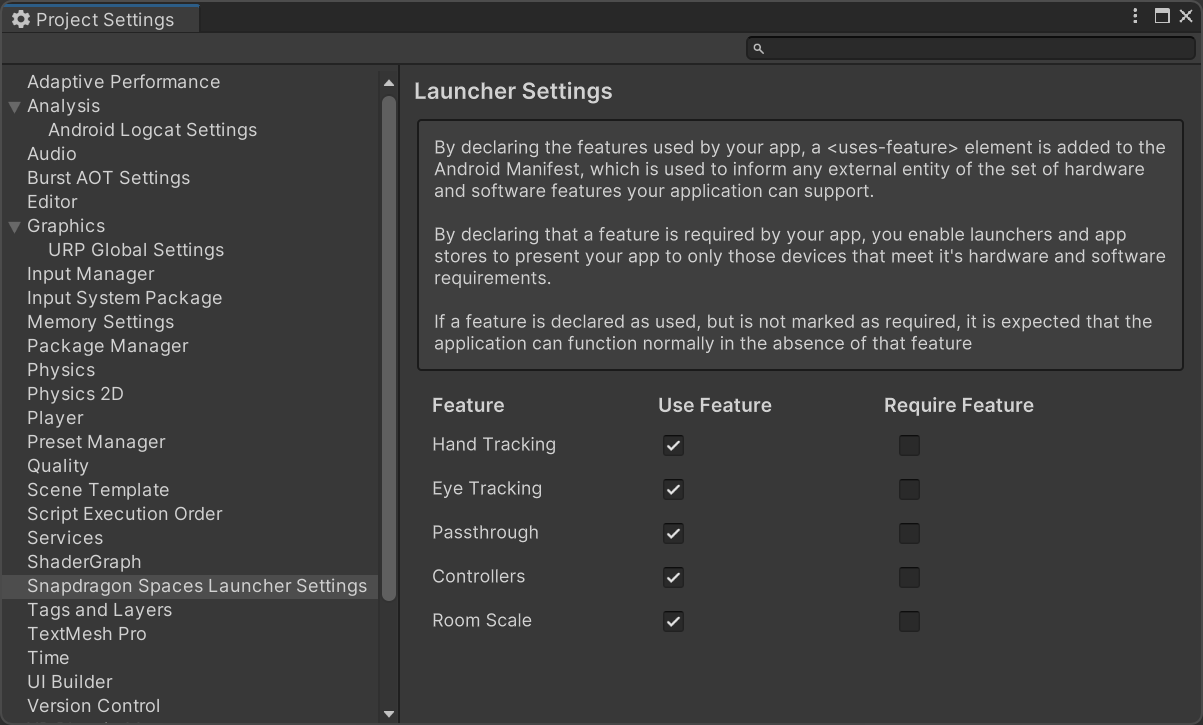Click the sidebar scroll down arrow
1203x725 pixels.
click(389, 714)
